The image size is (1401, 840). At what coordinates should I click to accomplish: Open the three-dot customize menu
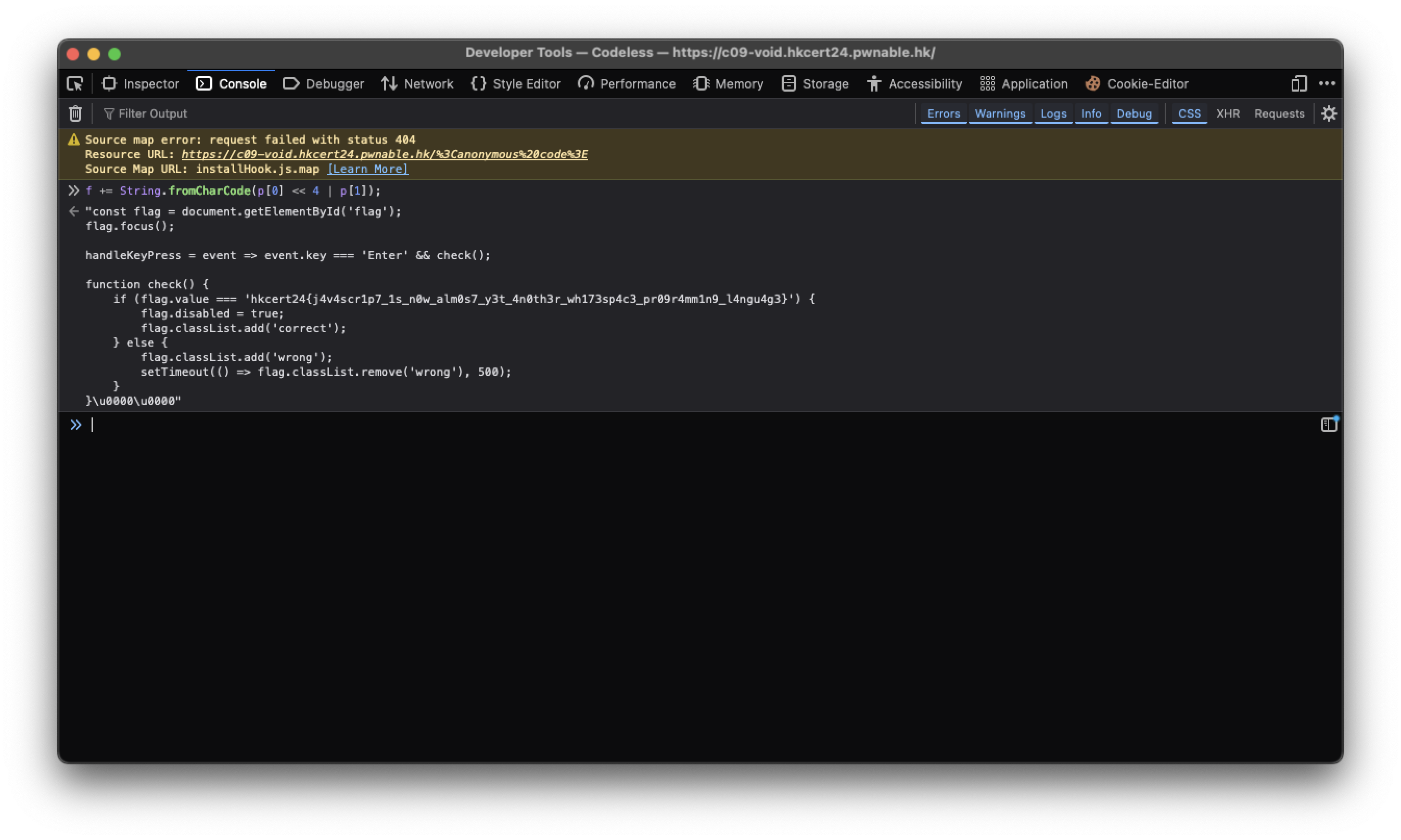tap(1327, 84)
